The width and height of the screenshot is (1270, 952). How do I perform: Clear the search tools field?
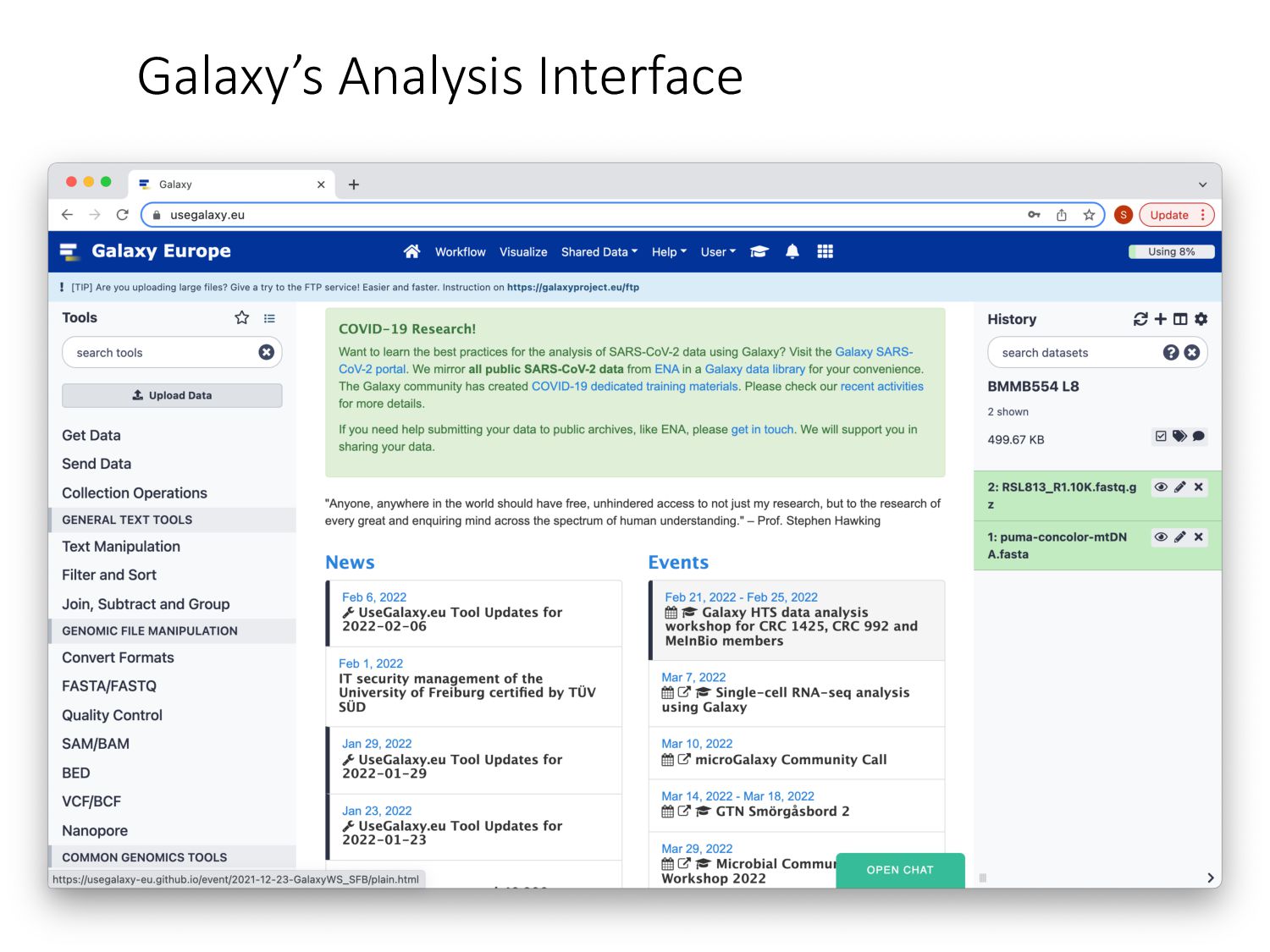click(267, 352)
